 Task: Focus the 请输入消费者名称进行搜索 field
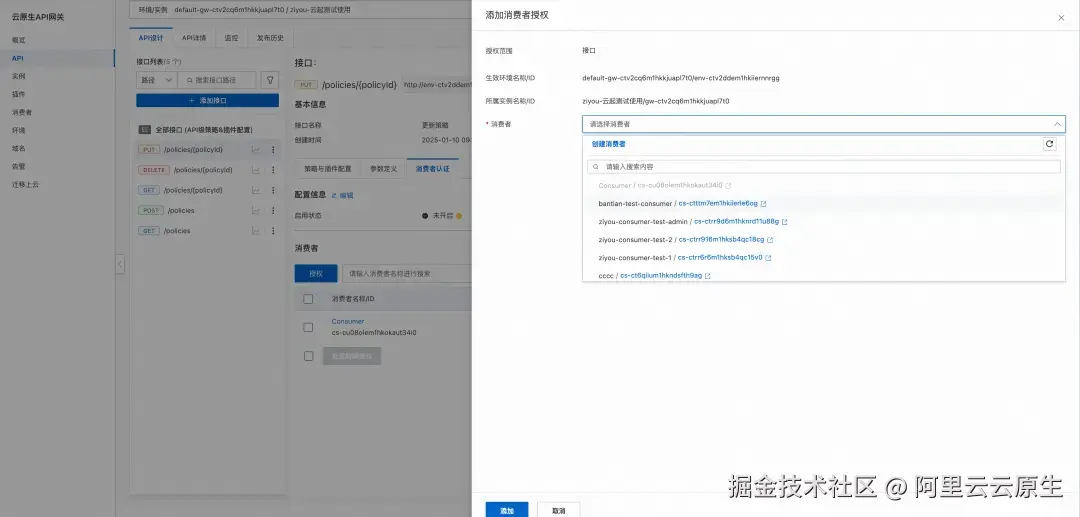click(x=407, y=273)
